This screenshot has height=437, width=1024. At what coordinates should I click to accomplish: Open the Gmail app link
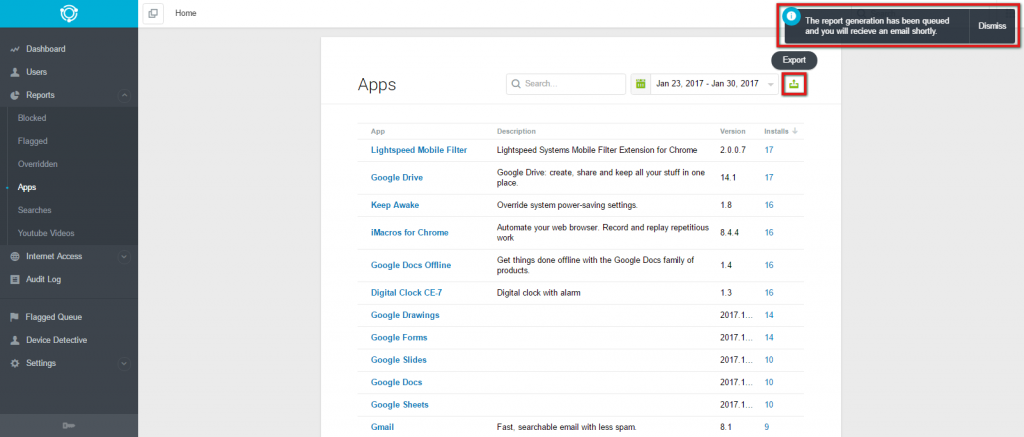tap(382, 427)
